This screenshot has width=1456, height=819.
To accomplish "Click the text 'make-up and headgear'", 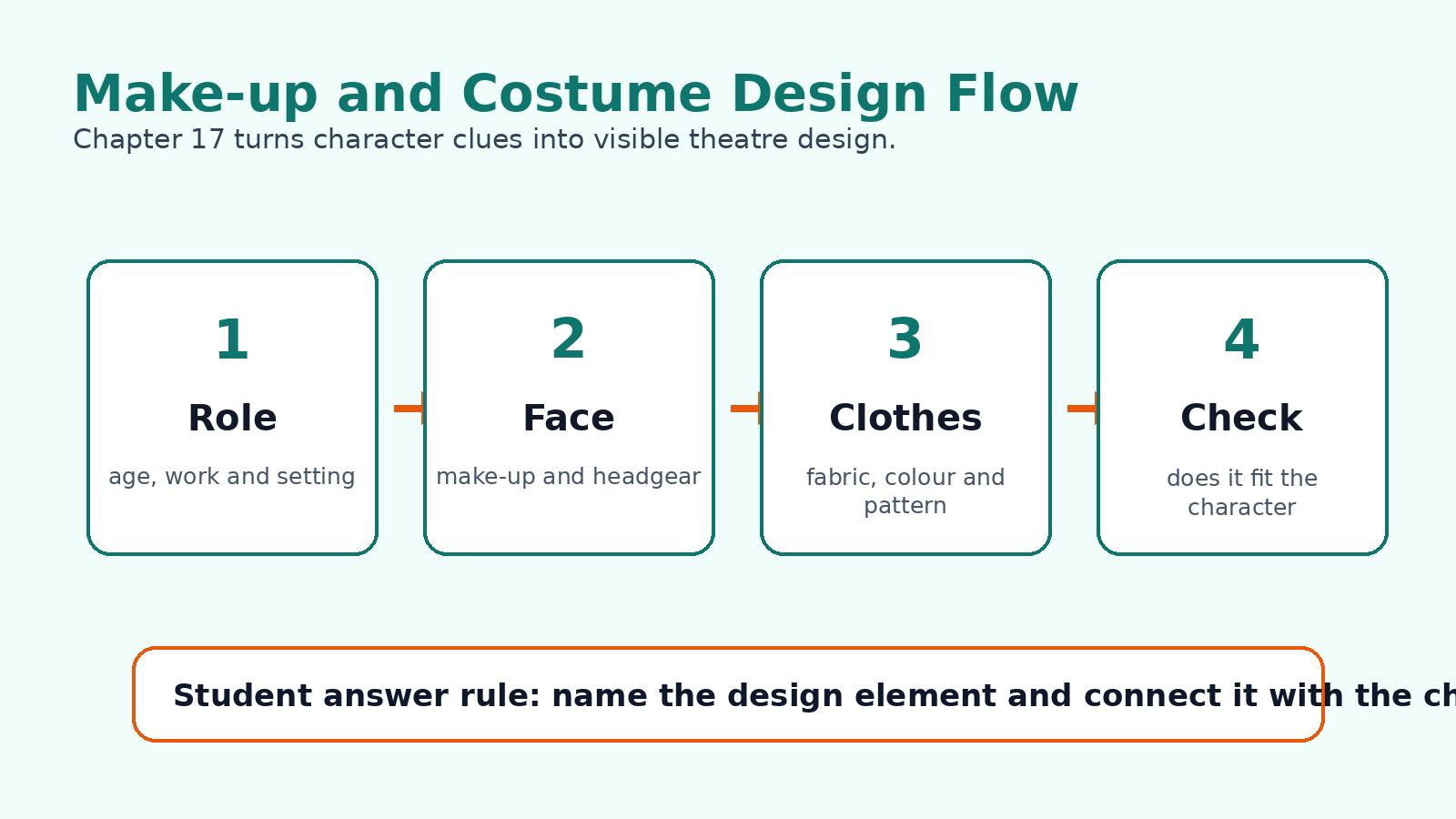I will click(569, 477).
